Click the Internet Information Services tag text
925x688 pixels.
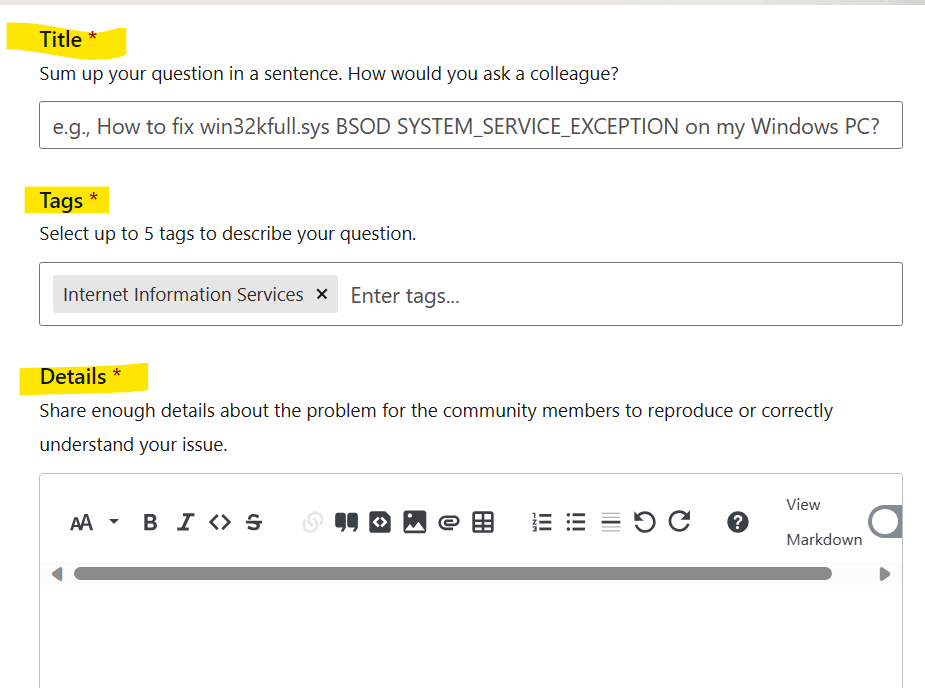point(183,294)
